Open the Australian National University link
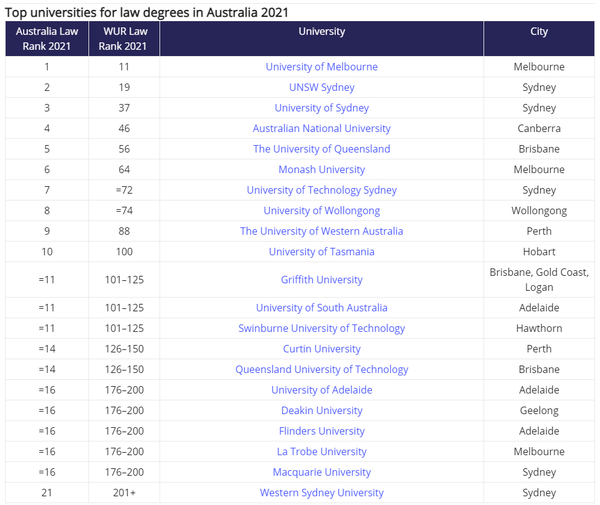600x505 pixels. (321, 128)
